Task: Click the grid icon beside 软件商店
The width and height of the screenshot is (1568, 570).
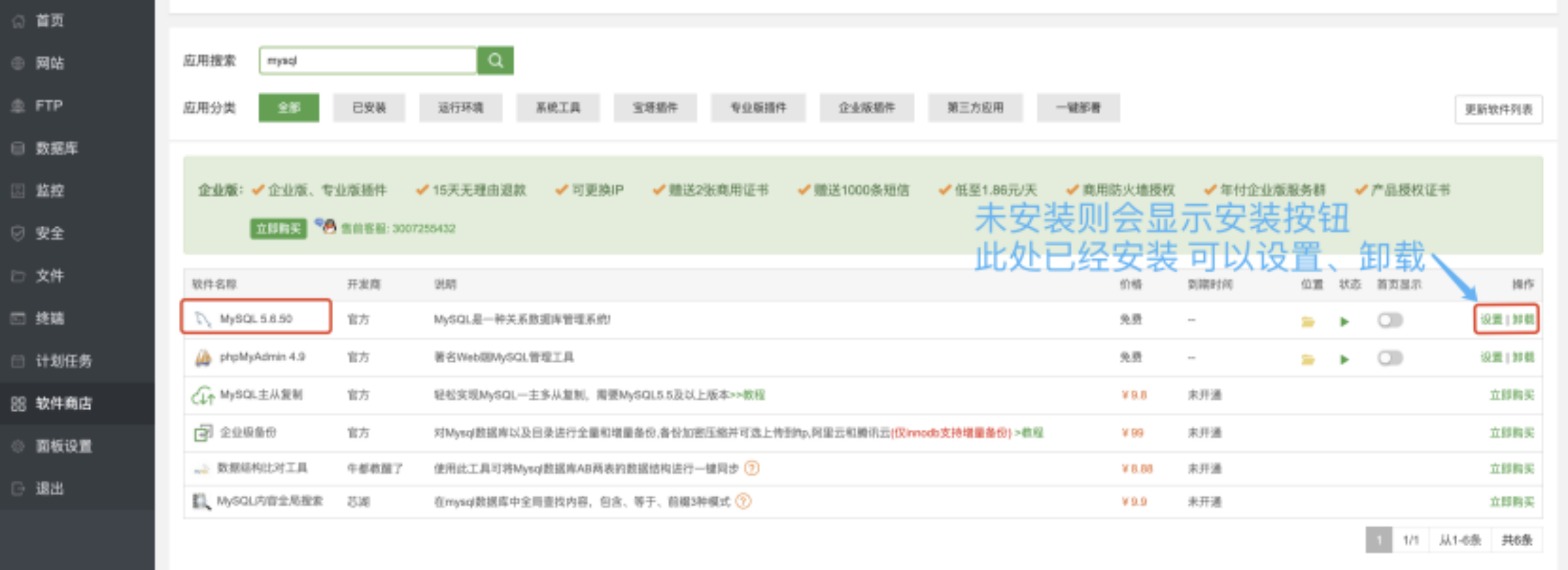Action: [x=18, y=403]
